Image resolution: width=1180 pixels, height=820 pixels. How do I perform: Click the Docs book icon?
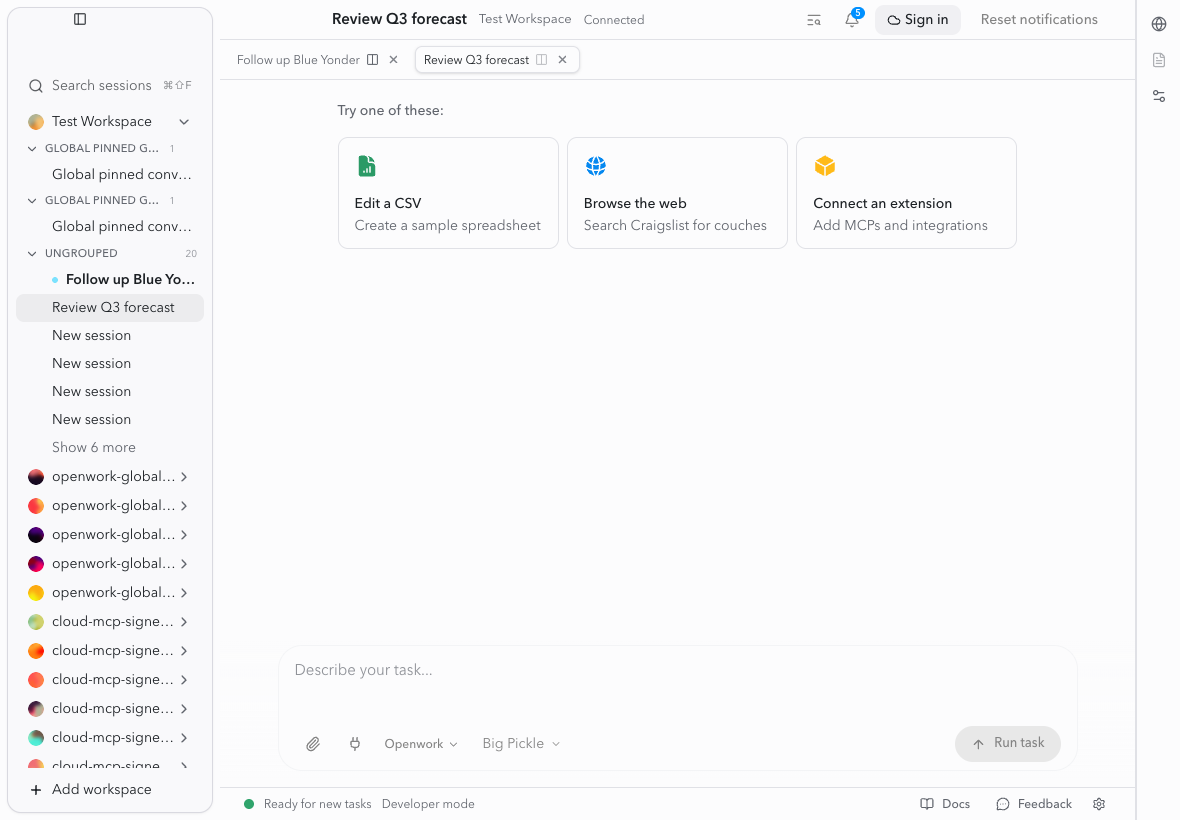point(927,804)
